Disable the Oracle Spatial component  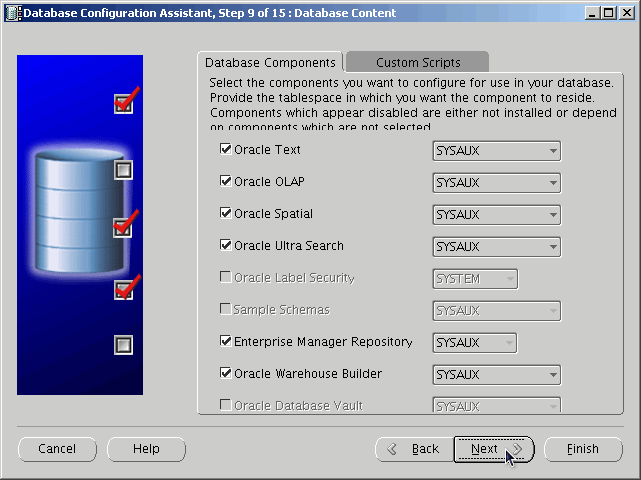[225, 214]
